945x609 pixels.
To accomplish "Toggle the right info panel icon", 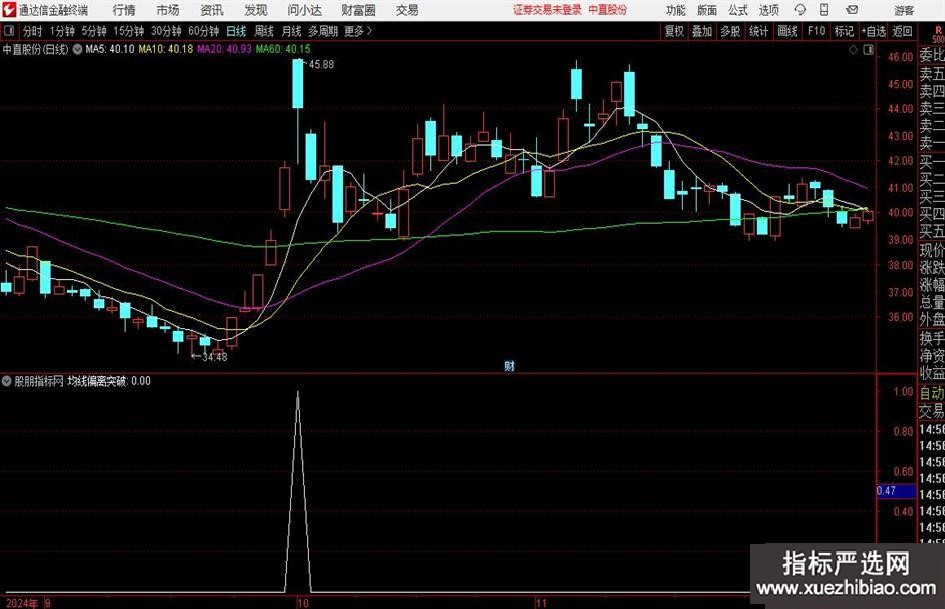I will pyautogui.click(x=868, y=50).
